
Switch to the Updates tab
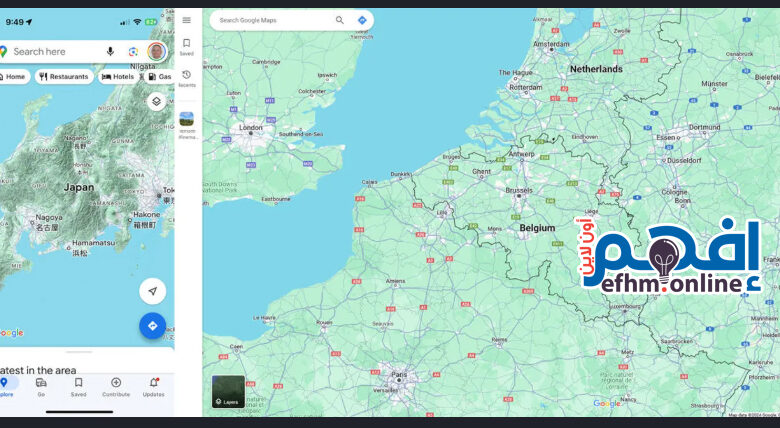(x=153, y=387)
